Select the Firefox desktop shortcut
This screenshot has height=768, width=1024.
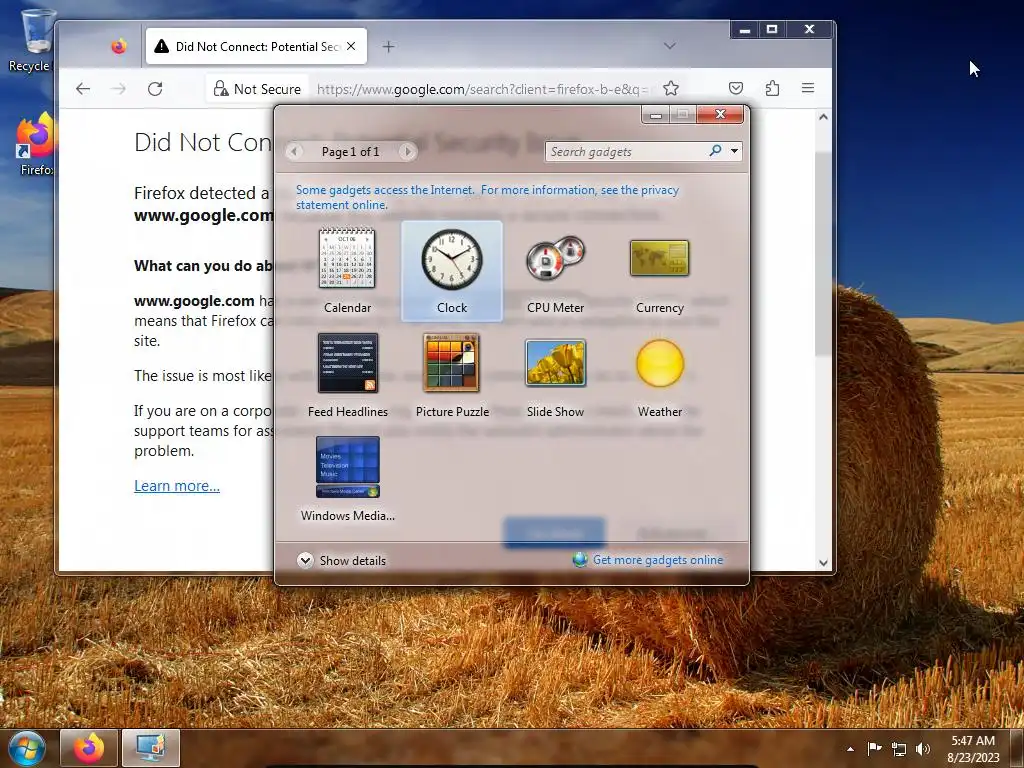[35, 145]
